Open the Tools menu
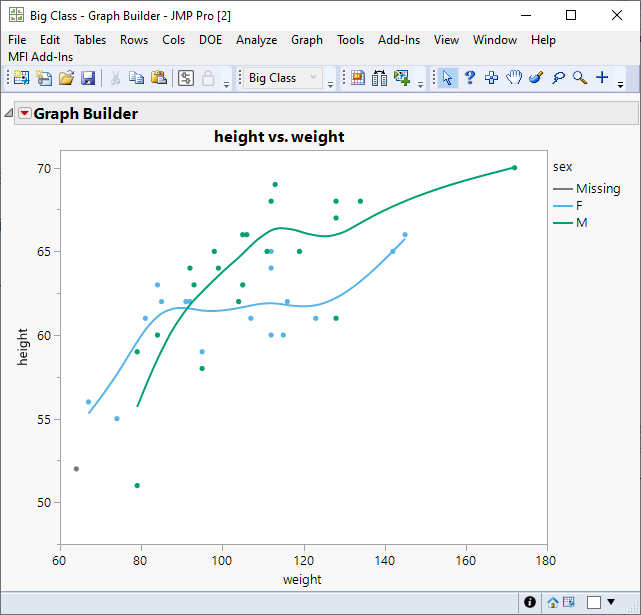This screenshot has width=641, height=615. (x=350, y=40)
